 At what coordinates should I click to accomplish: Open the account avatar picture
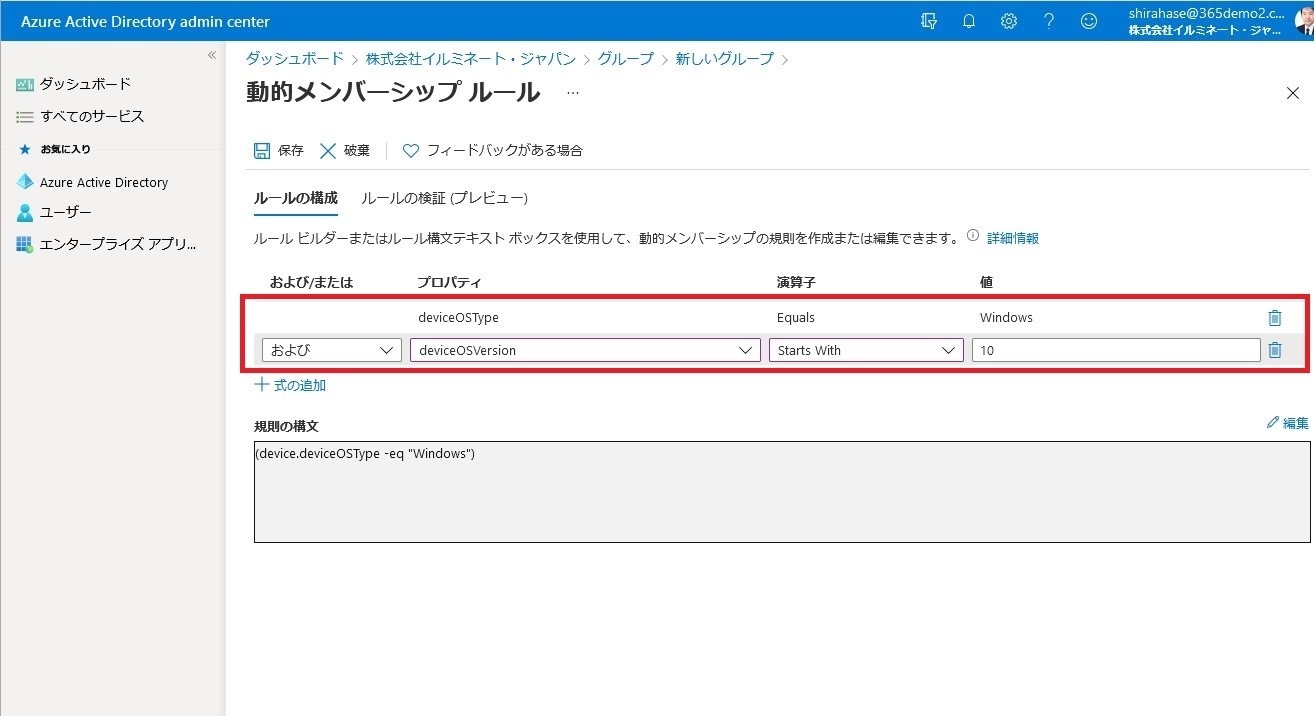tap(1303, 21)
